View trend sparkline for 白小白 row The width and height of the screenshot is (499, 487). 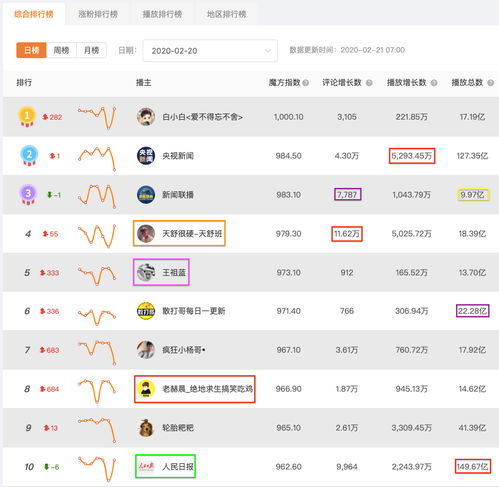point(97,117)
